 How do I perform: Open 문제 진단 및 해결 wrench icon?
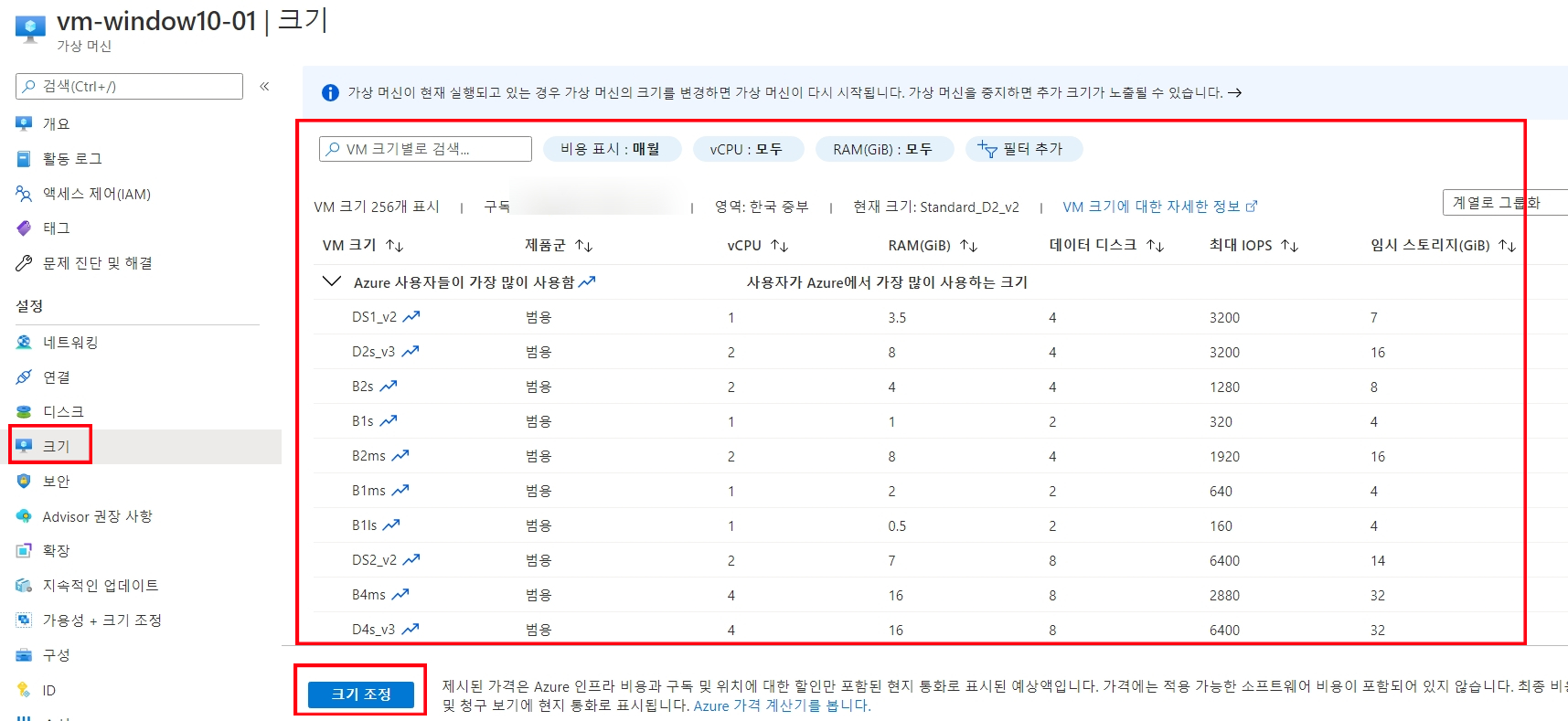(x=24, y=263)
